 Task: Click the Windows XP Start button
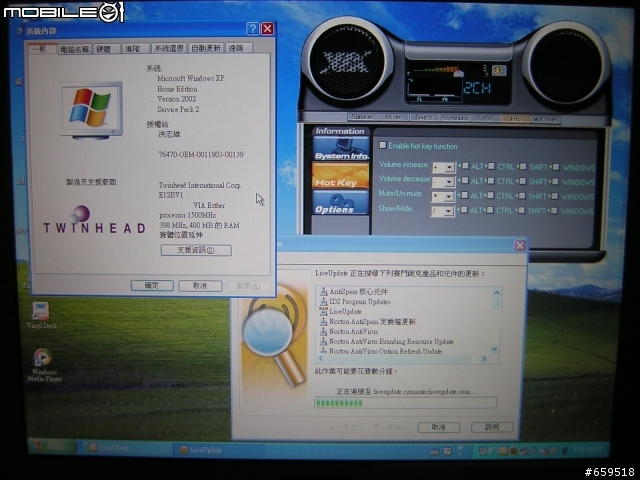(52, 446)
